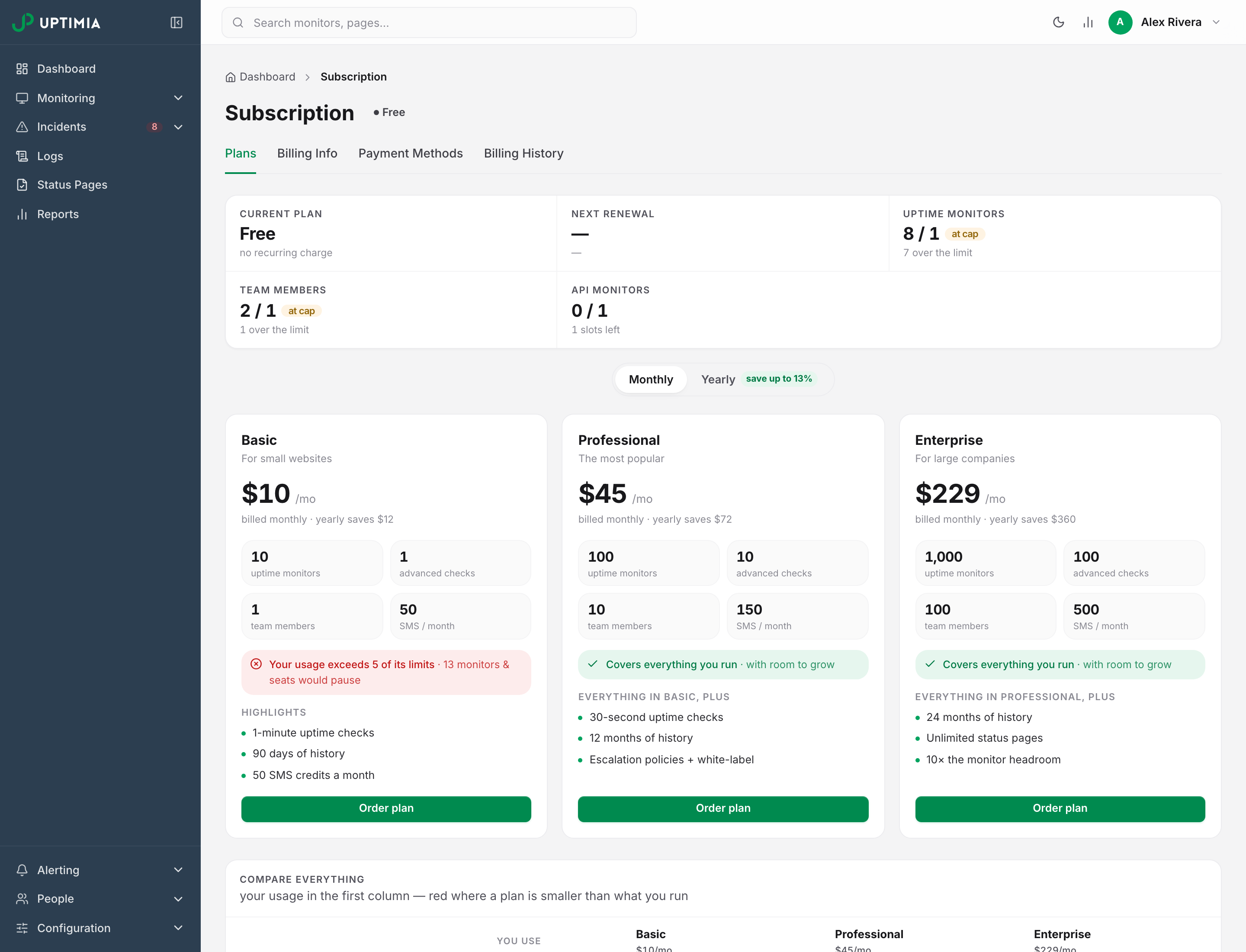Expand the Configuration menu chevron
This screenshot has height=952, width=1246.
click(x=178, y=928)
